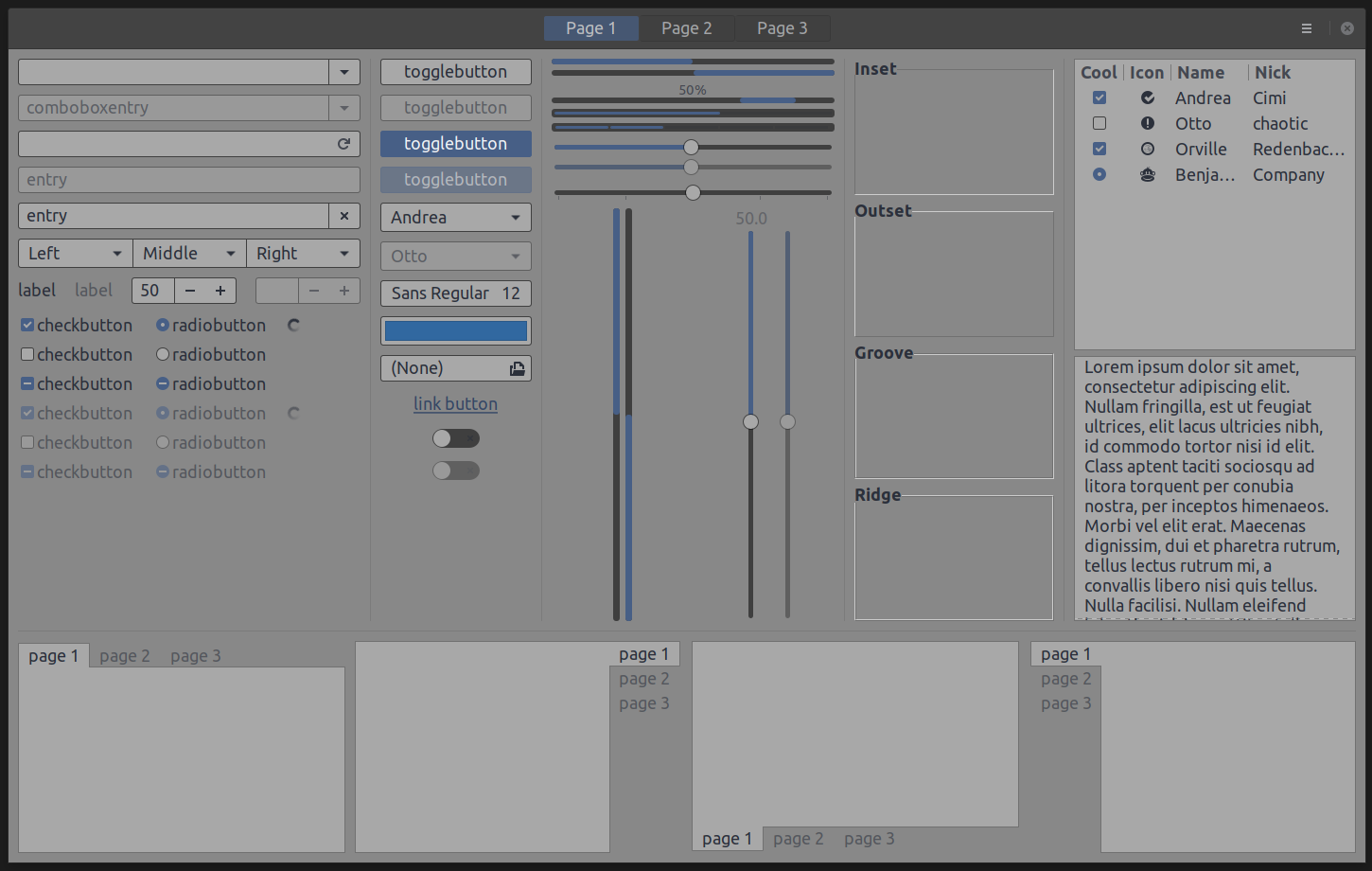Screen dimensions: 1372x871
Task: Select page 3 in the bottom-tabbed notebook
Action: [870, 839]
